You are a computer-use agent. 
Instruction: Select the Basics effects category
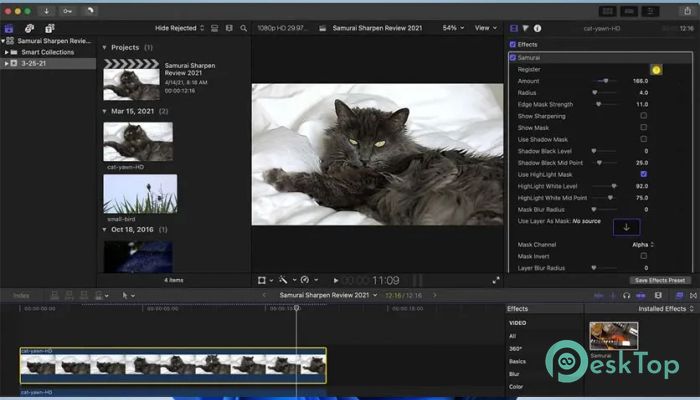coord(517,361)
